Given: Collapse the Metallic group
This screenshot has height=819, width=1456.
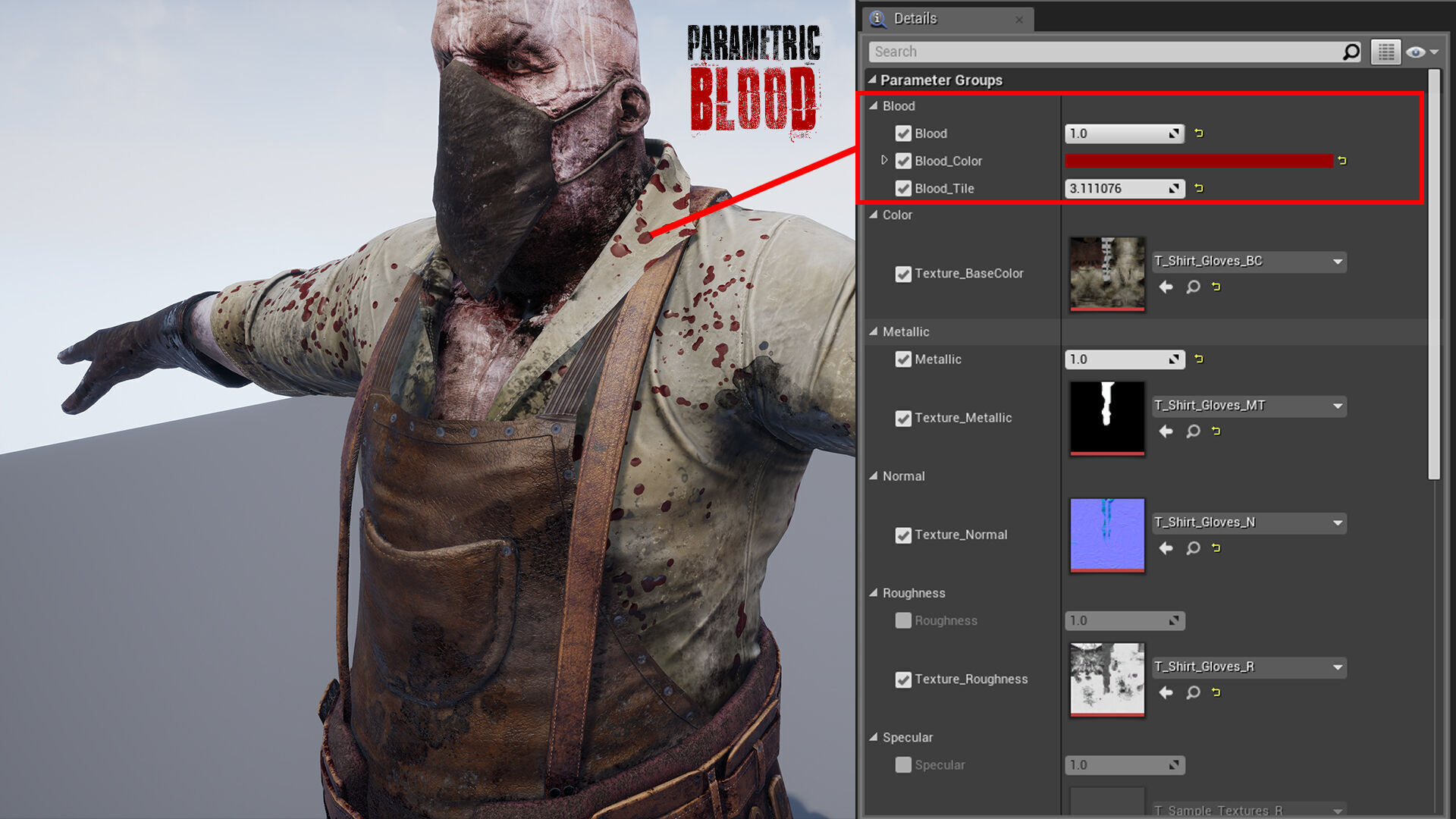Looking at the screenshot, I should coord(874,331).
